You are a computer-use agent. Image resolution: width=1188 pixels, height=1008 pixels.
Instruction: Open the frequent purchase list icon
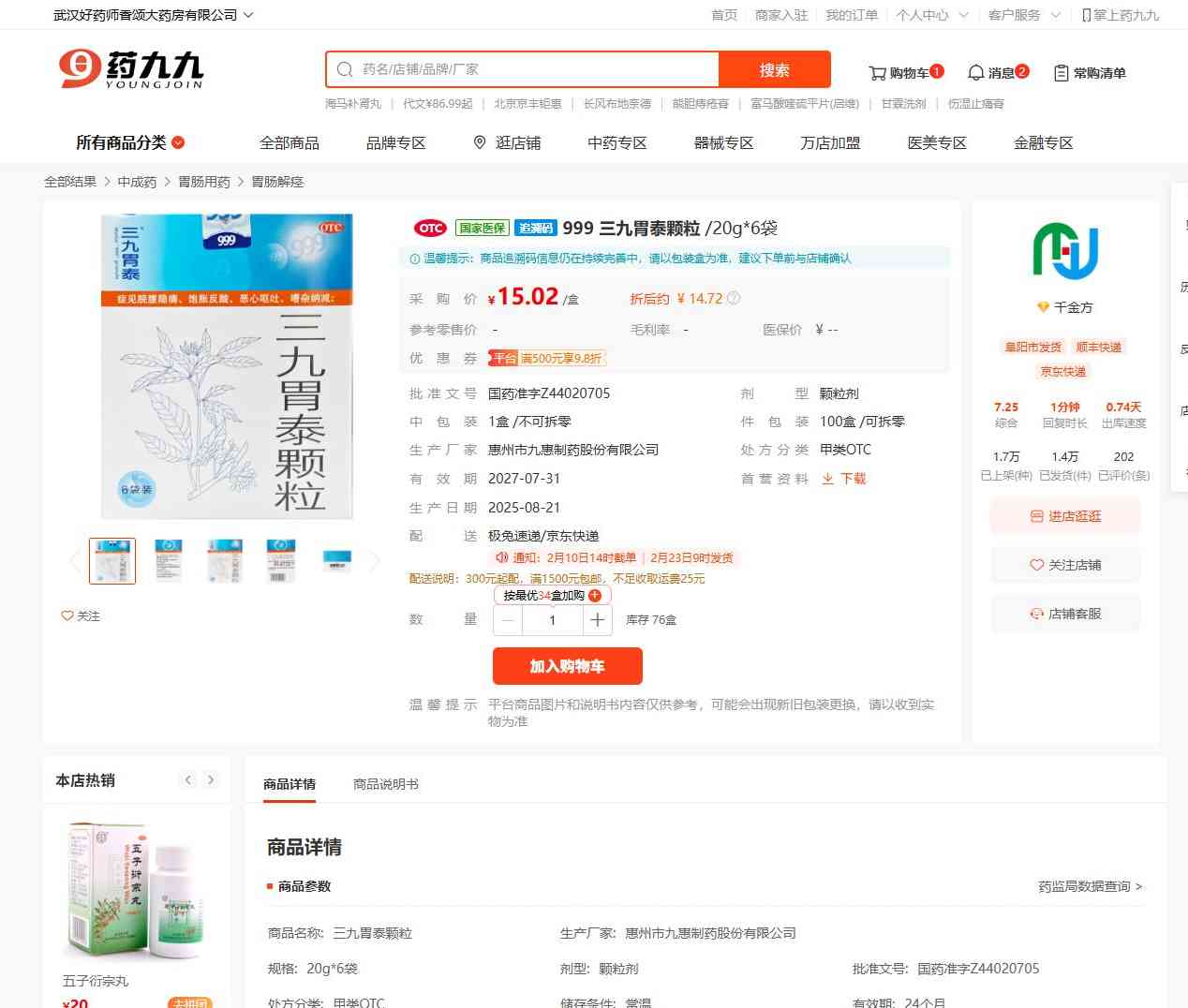tap(1062, 73)
